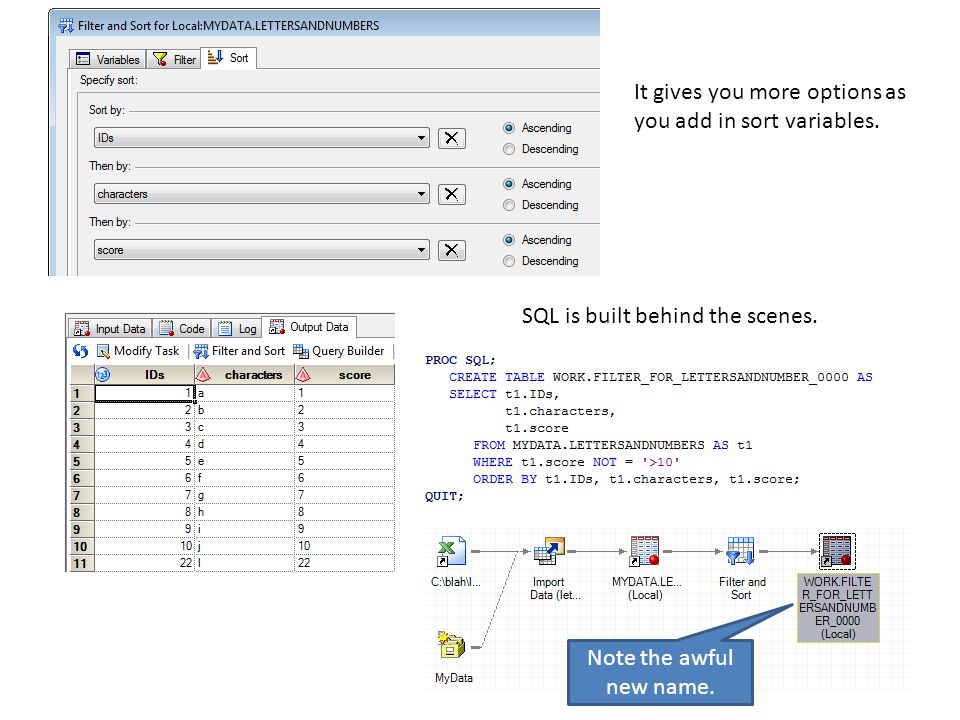Select the Sort tab
This screenshot has width=960, height=720.
tap(228, 58)
